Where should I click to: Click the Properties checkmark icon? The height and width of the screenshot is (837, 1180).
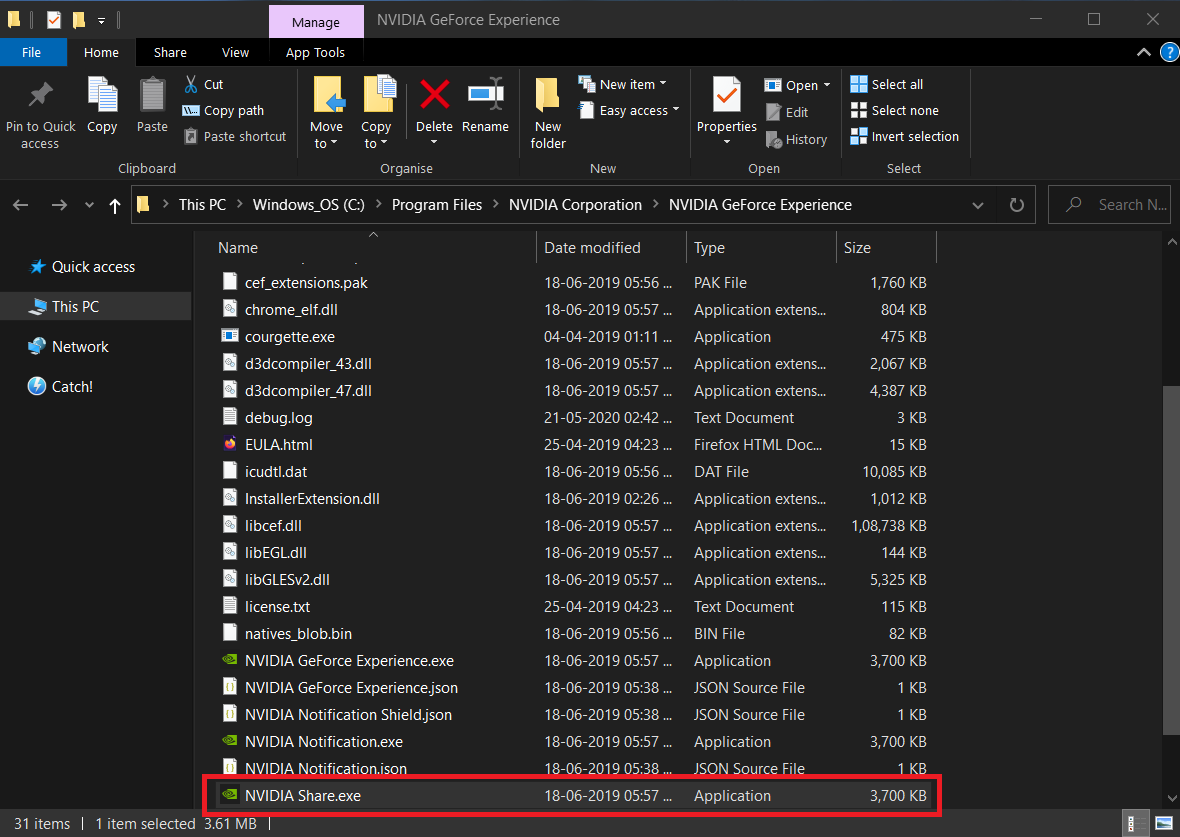726,96
